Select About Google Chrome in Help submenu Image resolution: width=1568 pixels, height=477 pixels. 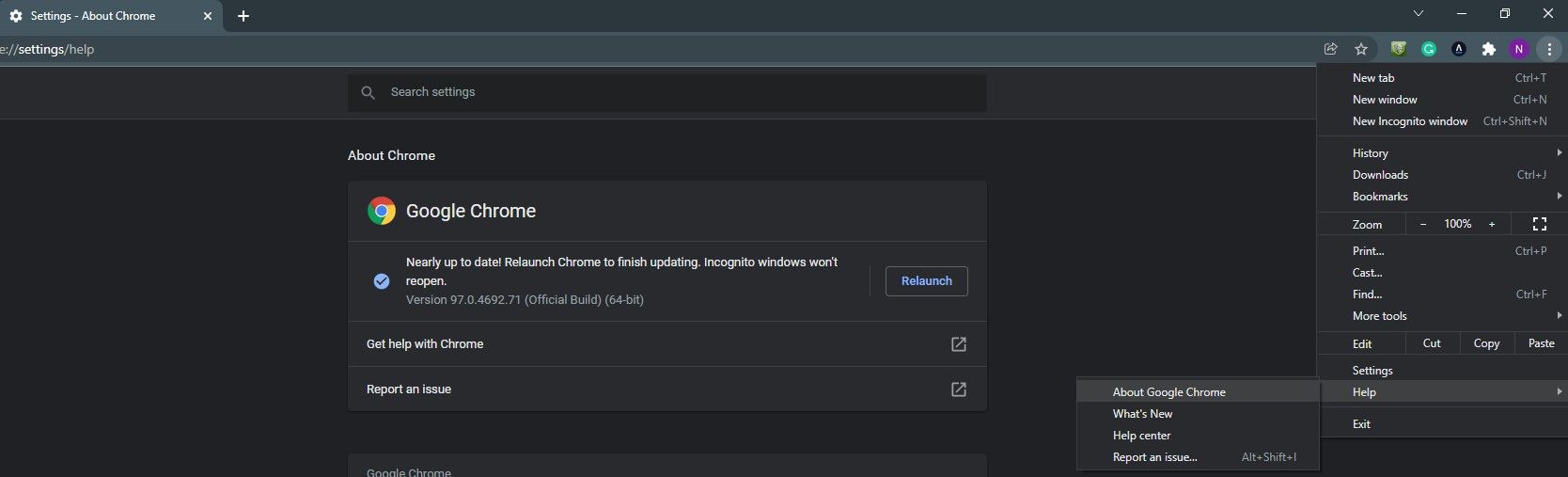coord(1199,392)
